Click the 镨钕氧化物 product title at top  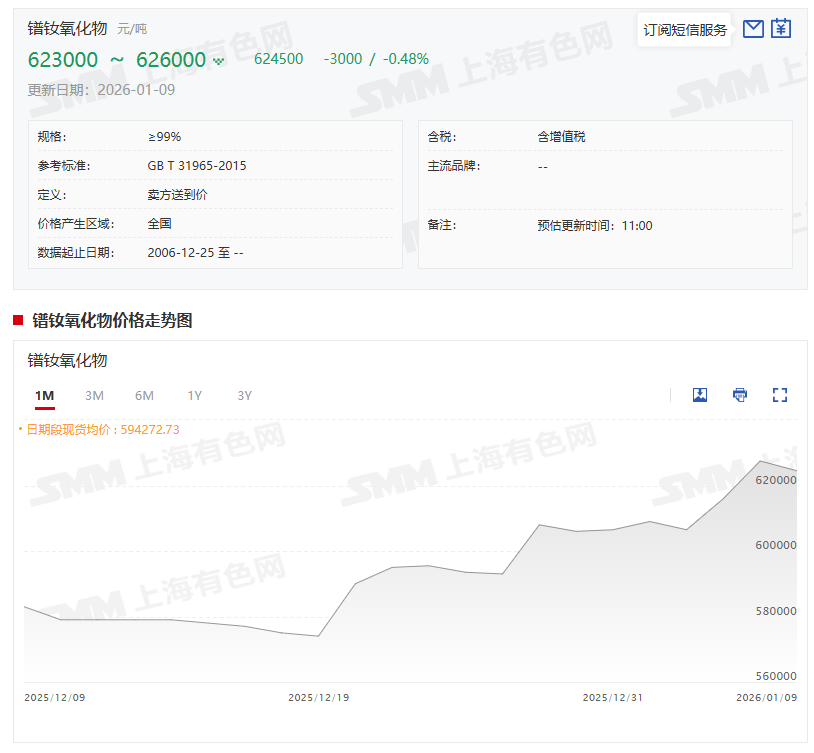click(x=67, y=29)
